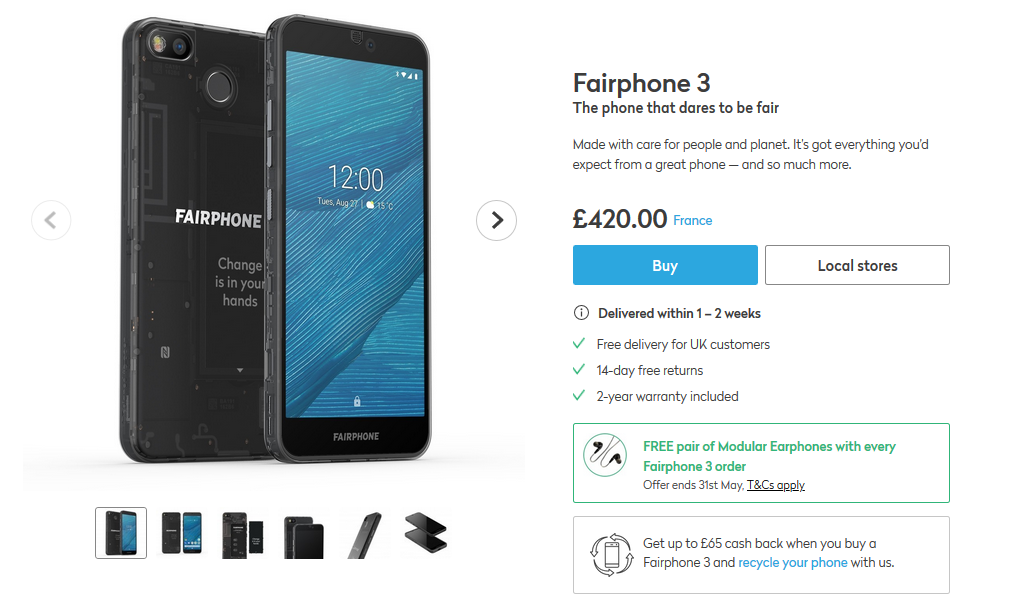Viewport: 1031px width, 601px height.
Task: Click the blue Buy button
Action: (x=665, y=265)
